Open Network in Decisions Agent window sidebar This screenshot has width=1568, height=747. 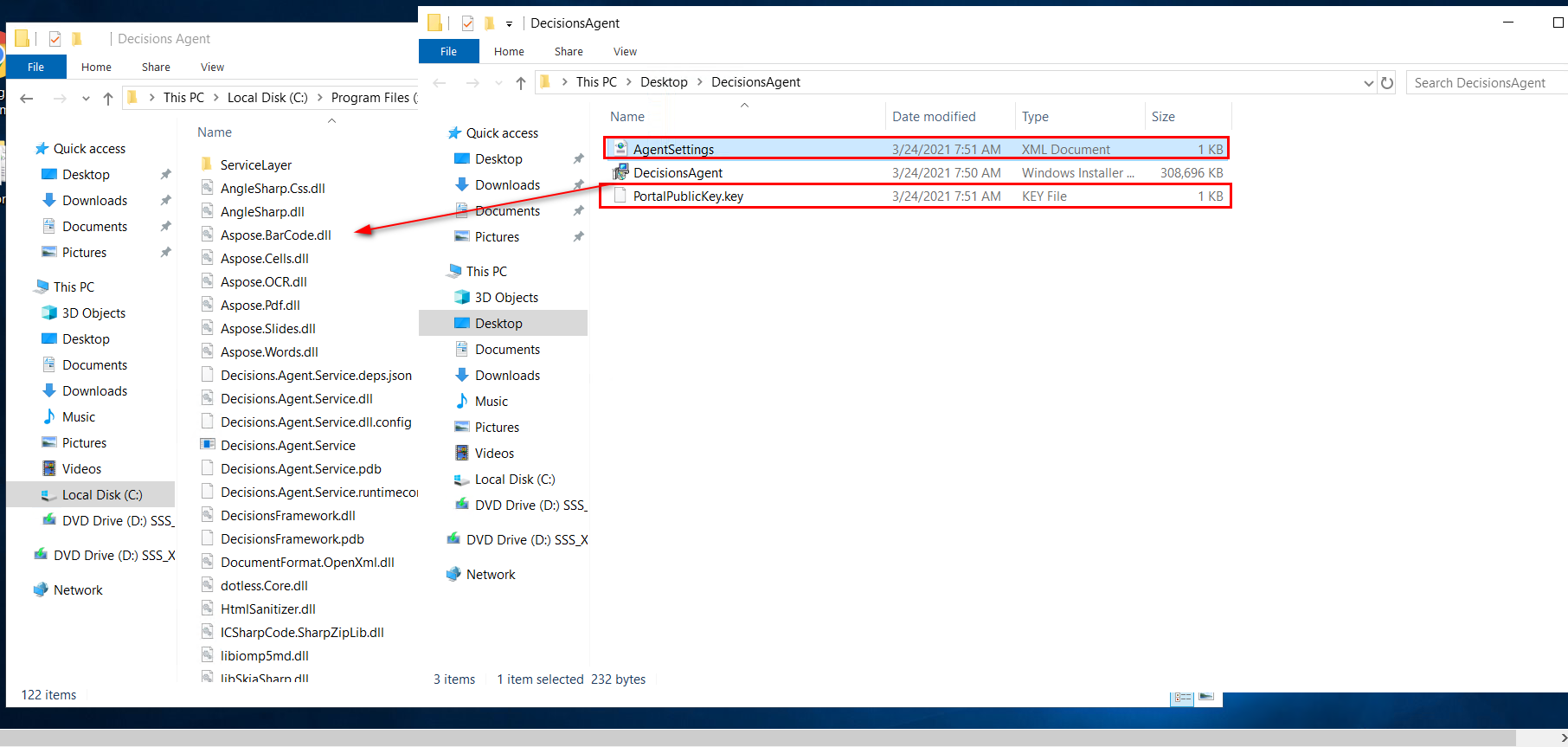tap(78, 589)
